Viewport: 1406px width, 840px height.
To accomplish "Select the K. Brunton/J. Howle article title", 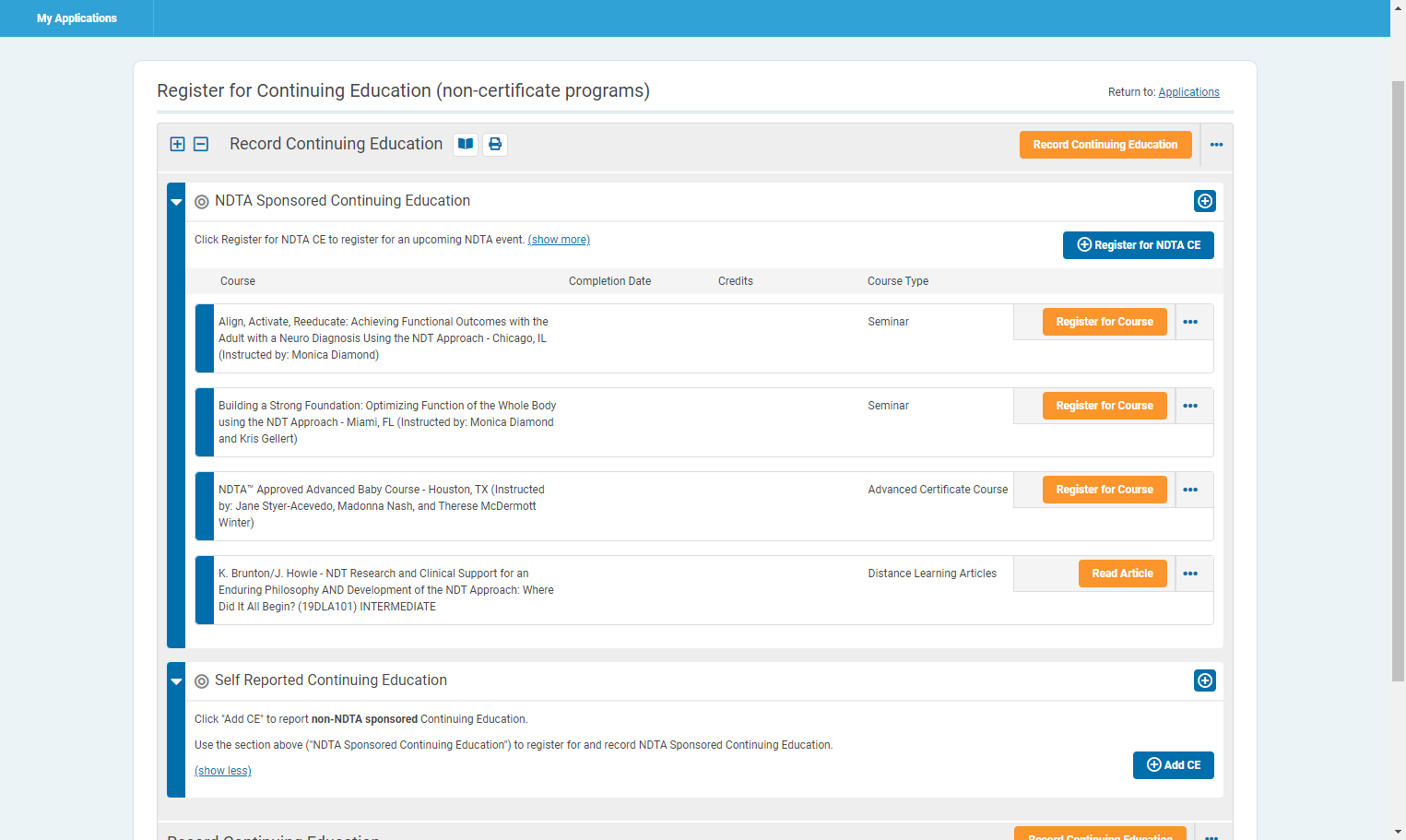I will click(x=386, y=590).
